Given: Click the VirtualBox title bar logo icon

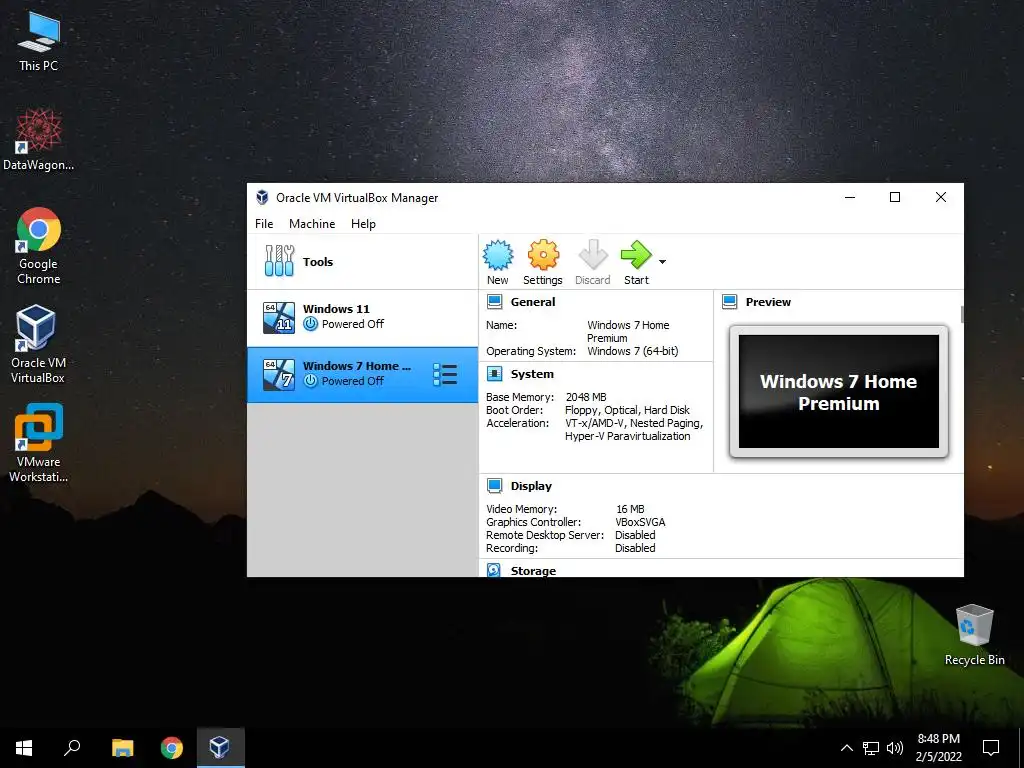Looking at the screenshot, I should pyautogui.click(x=262, y=197).
